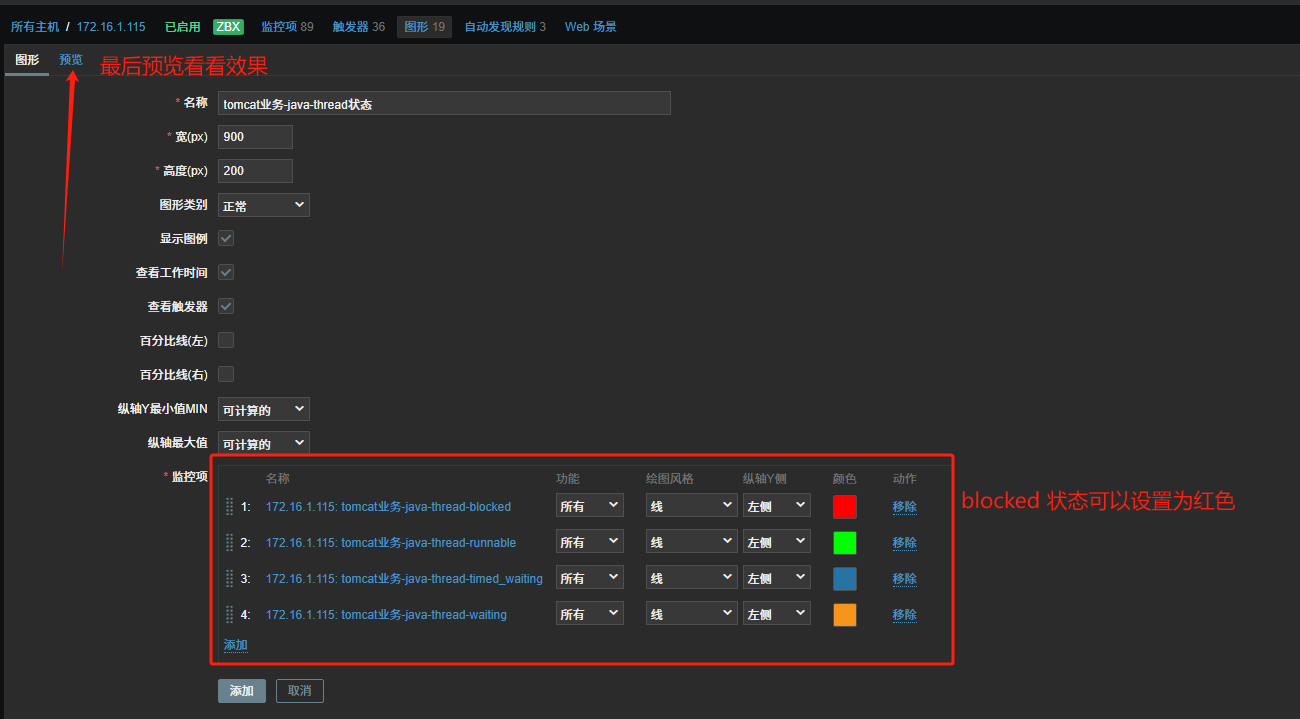This screenshot has height=719, width=1300.
Task: Remove the java-thread-runnable item via 移除
Action: coord(904,542)
